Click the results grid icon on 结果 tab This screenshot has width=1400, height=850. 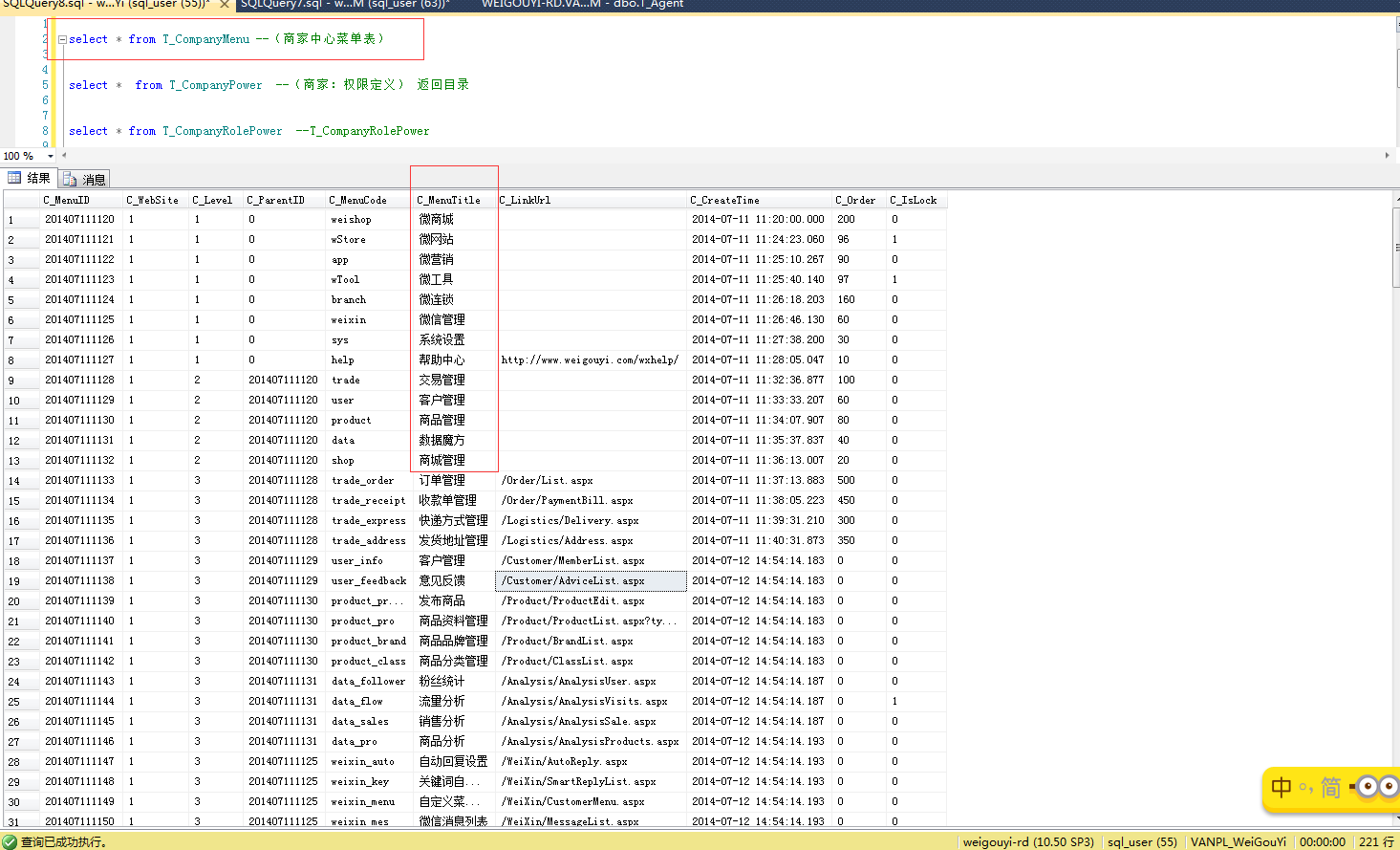[x=14, y=178]
